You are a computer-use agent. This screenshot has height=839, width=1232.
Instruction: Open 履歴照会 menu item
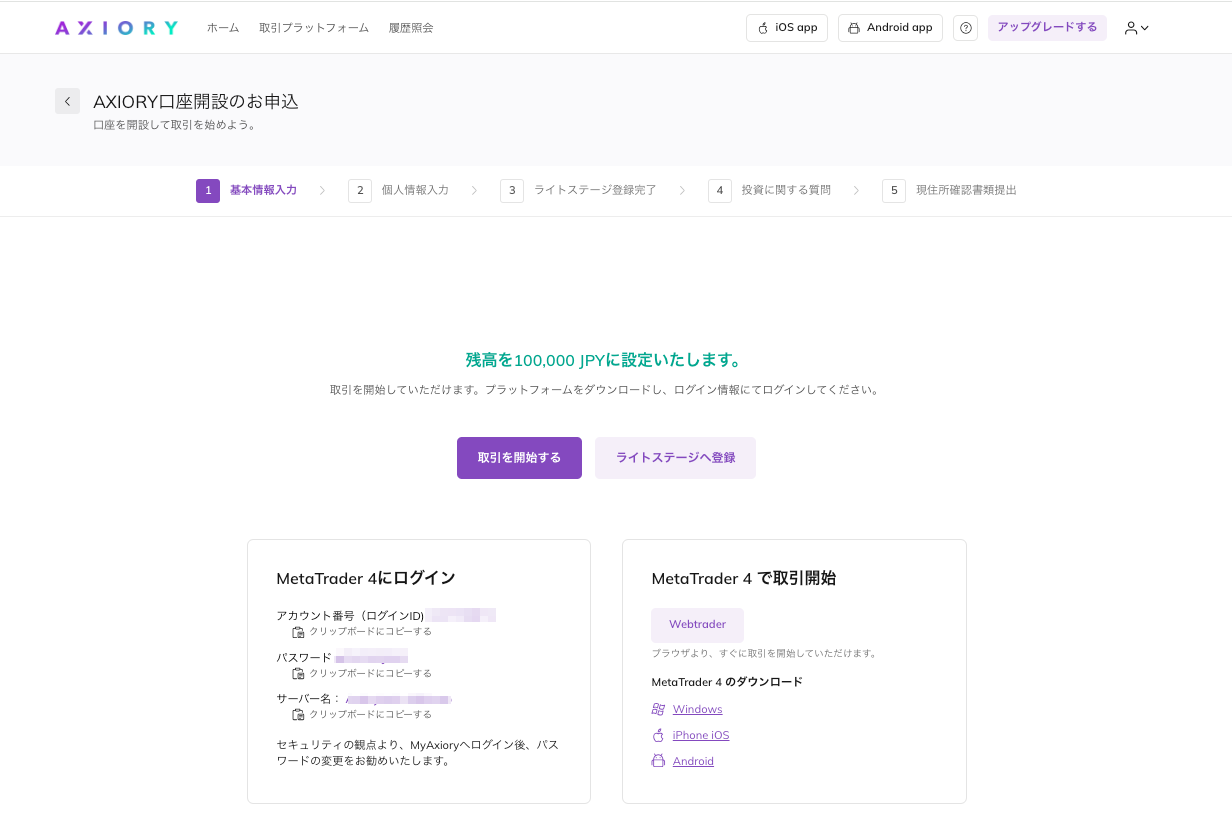411,28
